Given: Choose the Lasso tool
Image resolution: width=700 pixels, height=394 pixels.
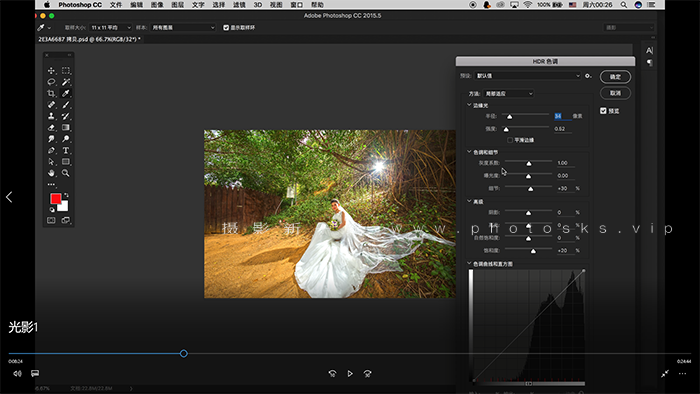Looking at the screenshot, I should [x=51, y=82].
